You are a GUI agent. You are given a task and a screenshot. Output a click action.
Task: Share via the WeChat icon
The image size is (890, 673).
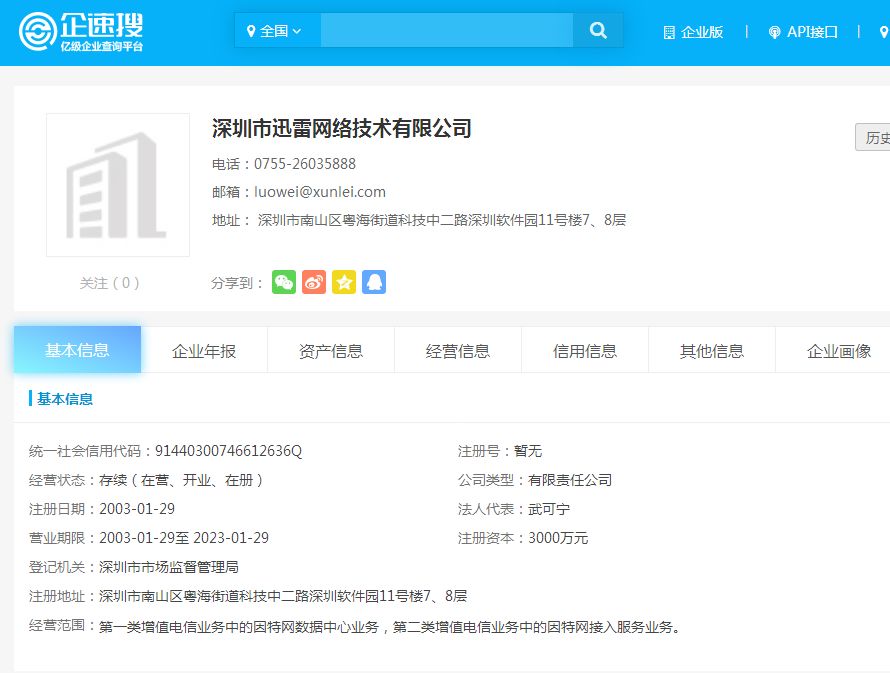[x=284, y=283]
